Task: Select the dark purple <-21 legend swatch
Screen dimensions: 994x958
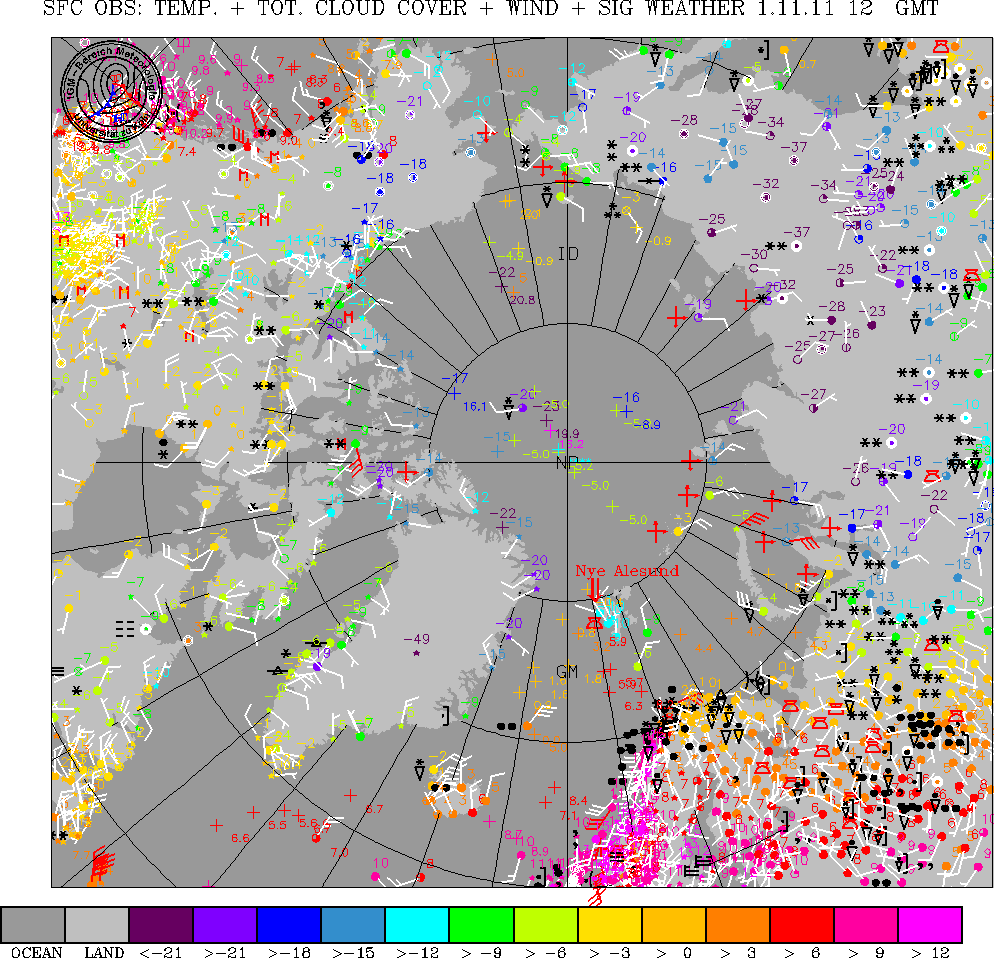Action: [161, 925]
